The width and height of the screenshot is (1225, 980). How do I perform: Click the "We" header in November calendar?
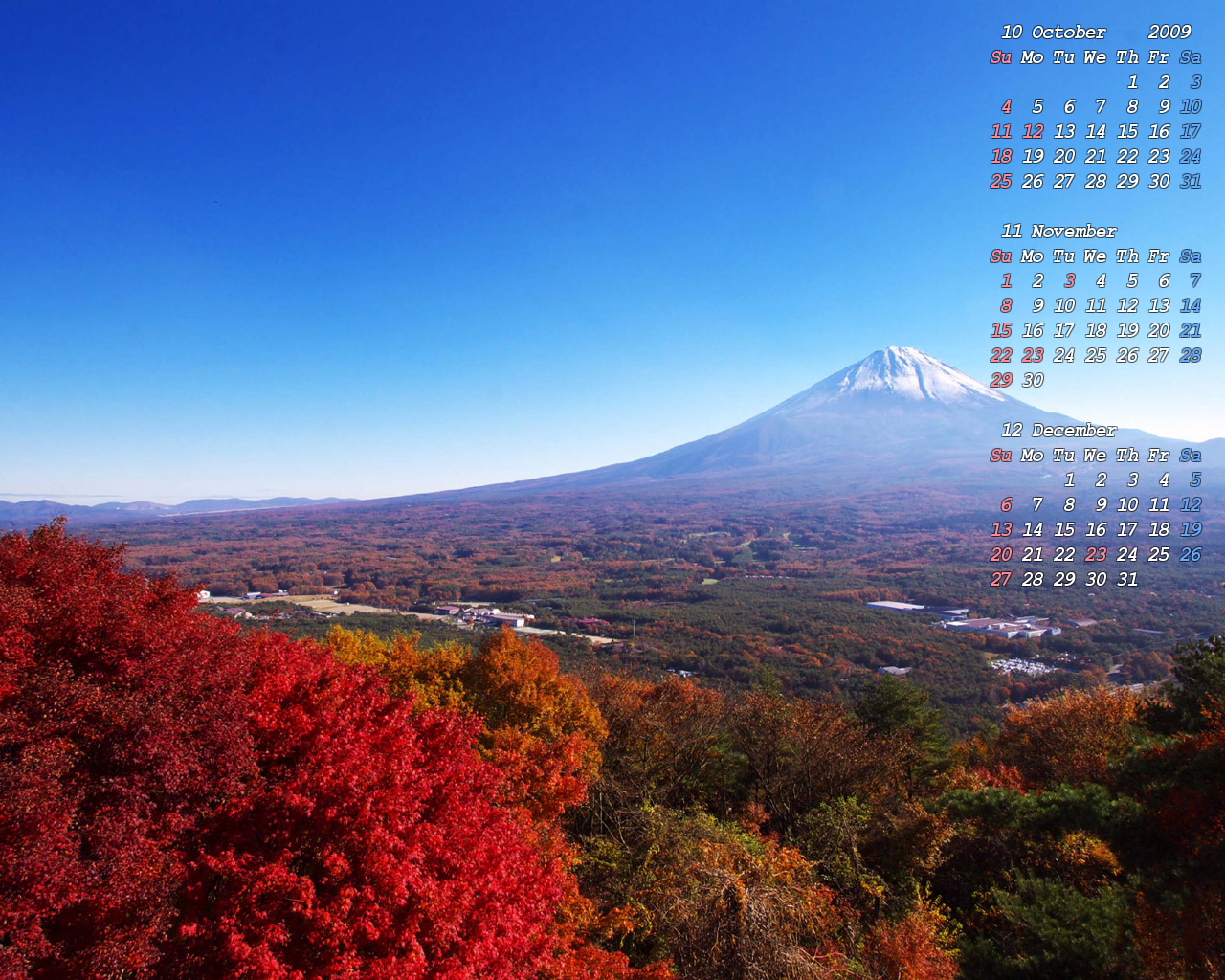[1096, 256]
